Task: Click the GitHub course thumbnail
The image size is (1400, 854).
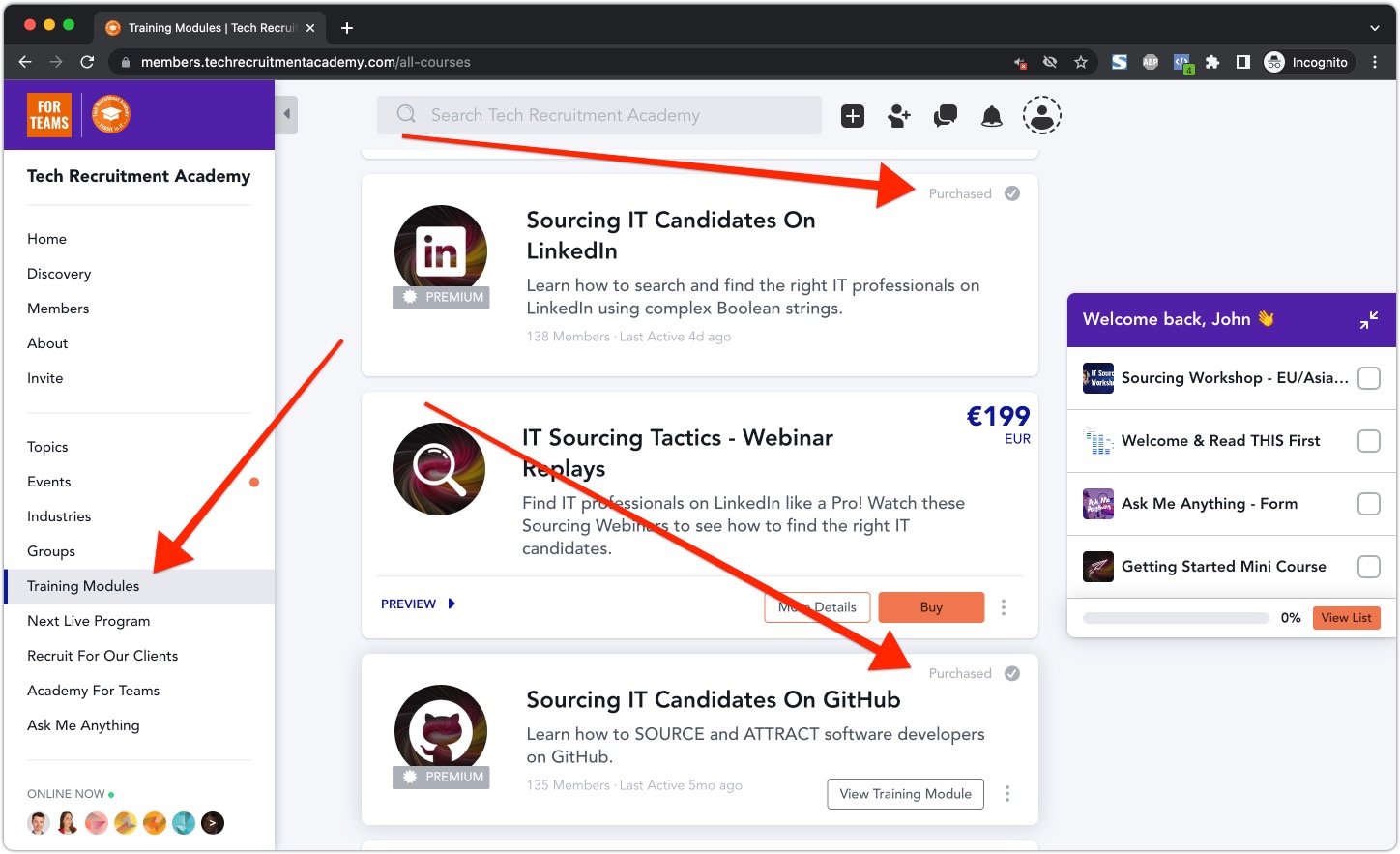Action: coord(441,731)
